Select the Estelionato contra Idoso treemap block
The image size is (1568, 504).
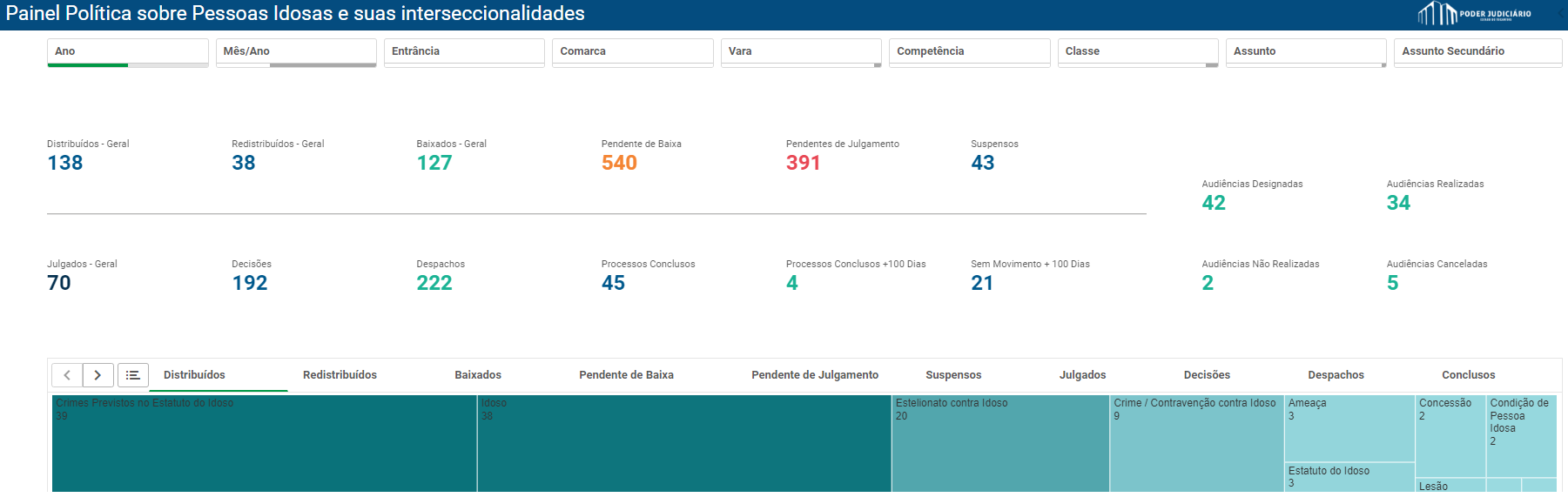1000,444
